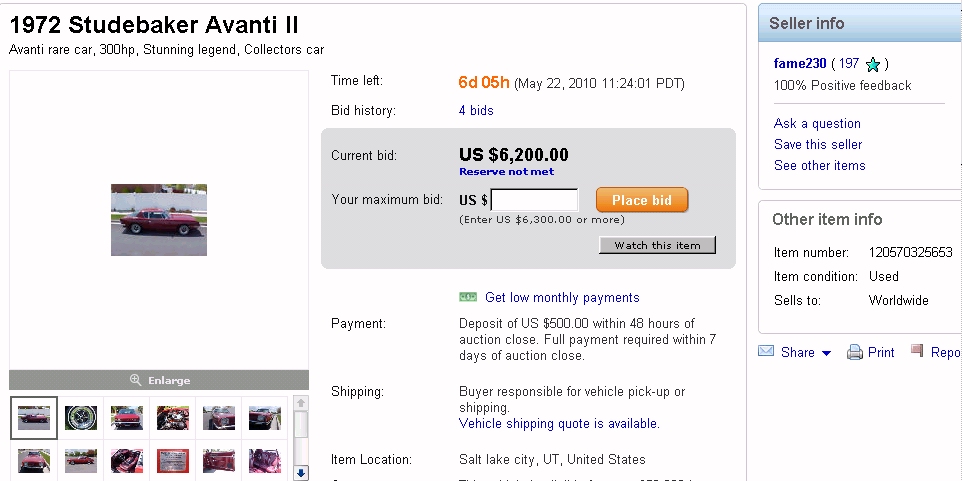The width and height of the screenshot is (962, 481).
Task: Click the low monthly payments money icon
Action: coord(467,297)
